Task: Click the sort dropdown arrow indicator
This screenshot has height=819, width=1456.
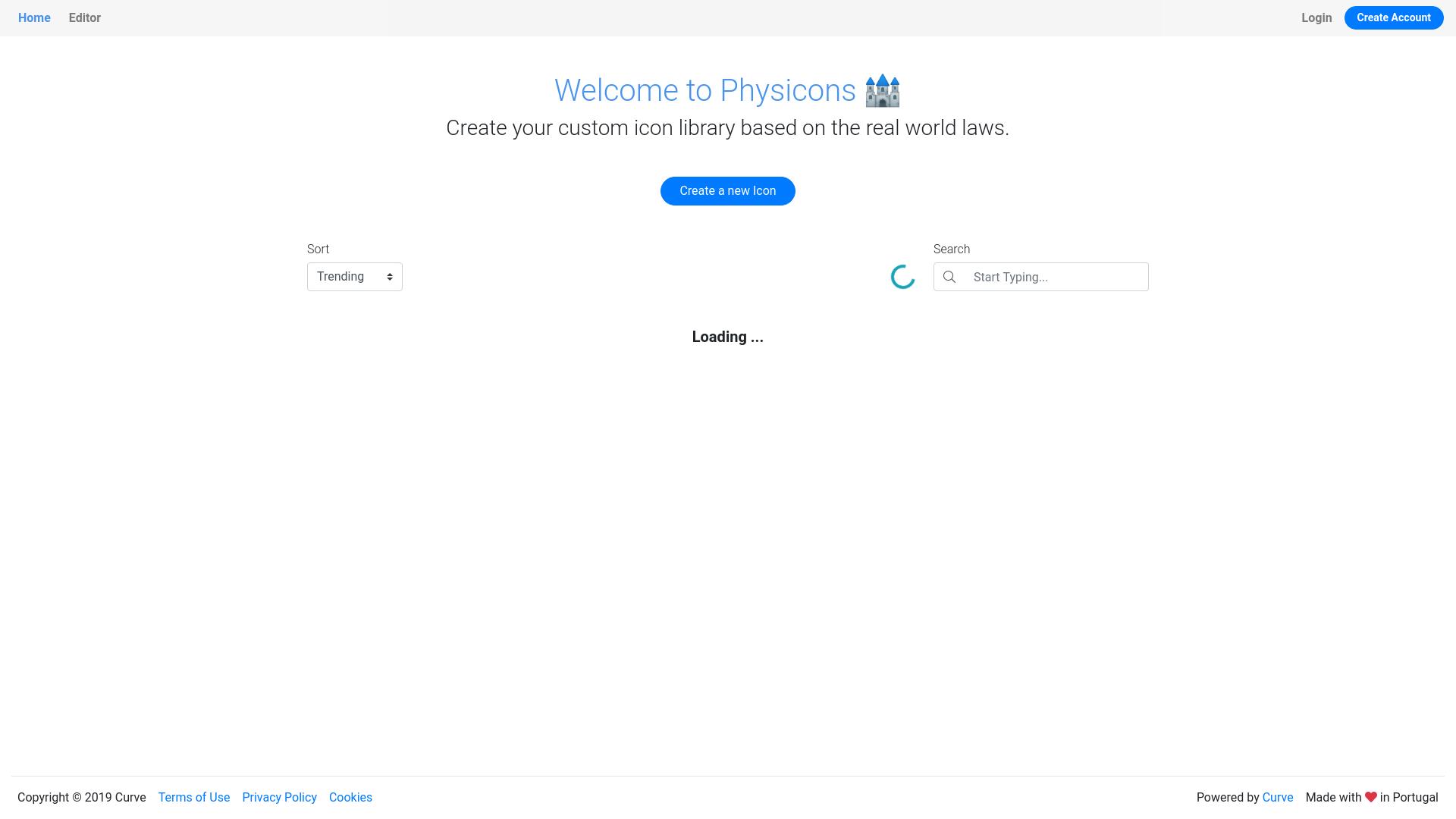Action: point(390,277)
